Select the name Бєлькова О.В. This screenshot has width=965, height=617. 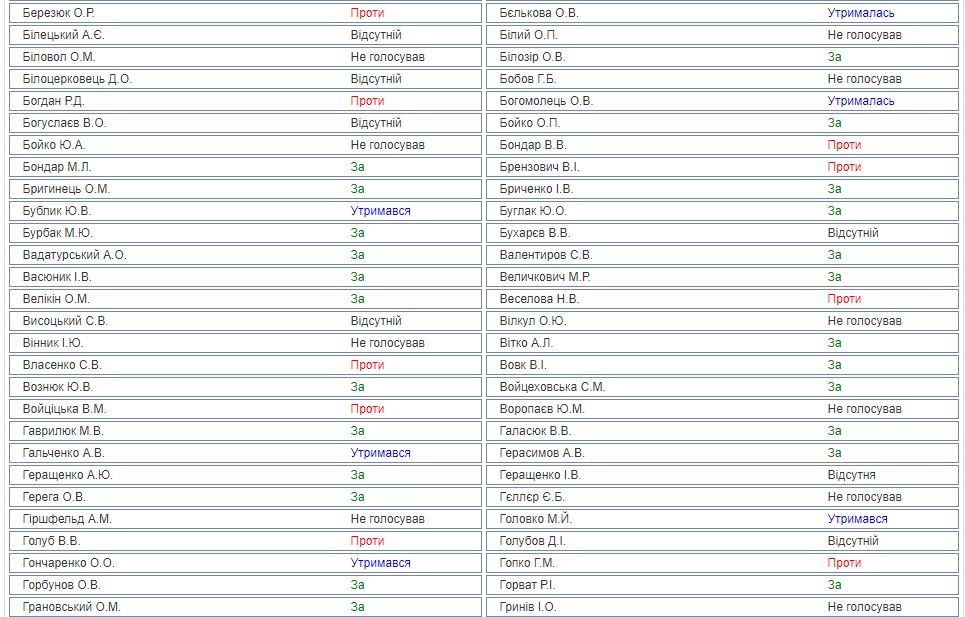pos(539,13)
